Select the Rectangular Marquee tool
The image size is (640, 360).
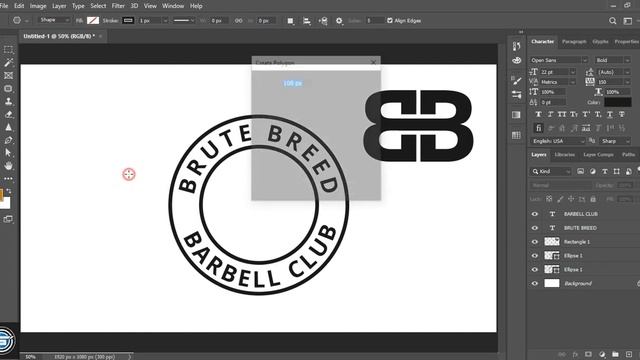click(8, 50)
